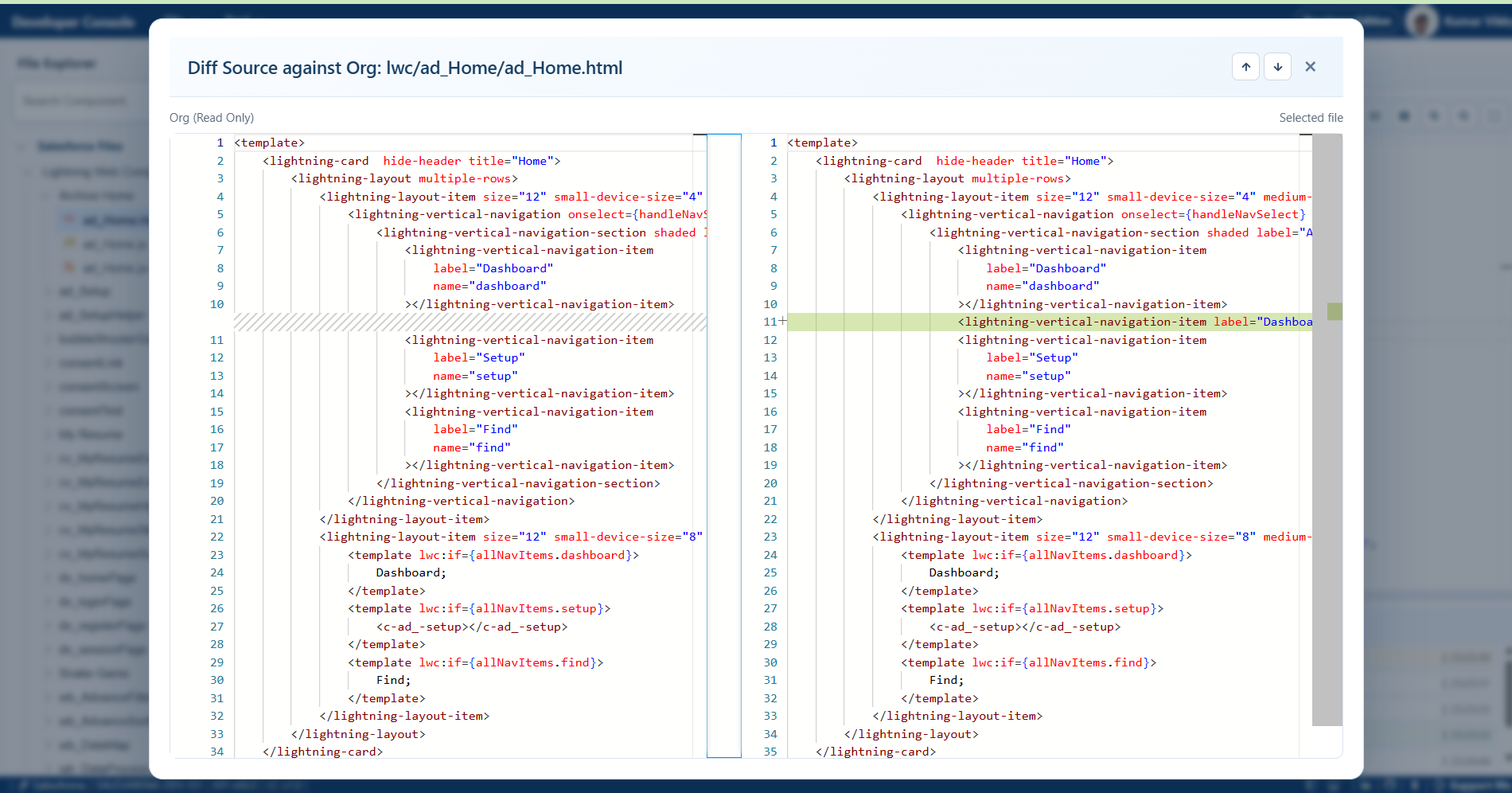Click the "Org (Read Only)" label

(212, 118)
